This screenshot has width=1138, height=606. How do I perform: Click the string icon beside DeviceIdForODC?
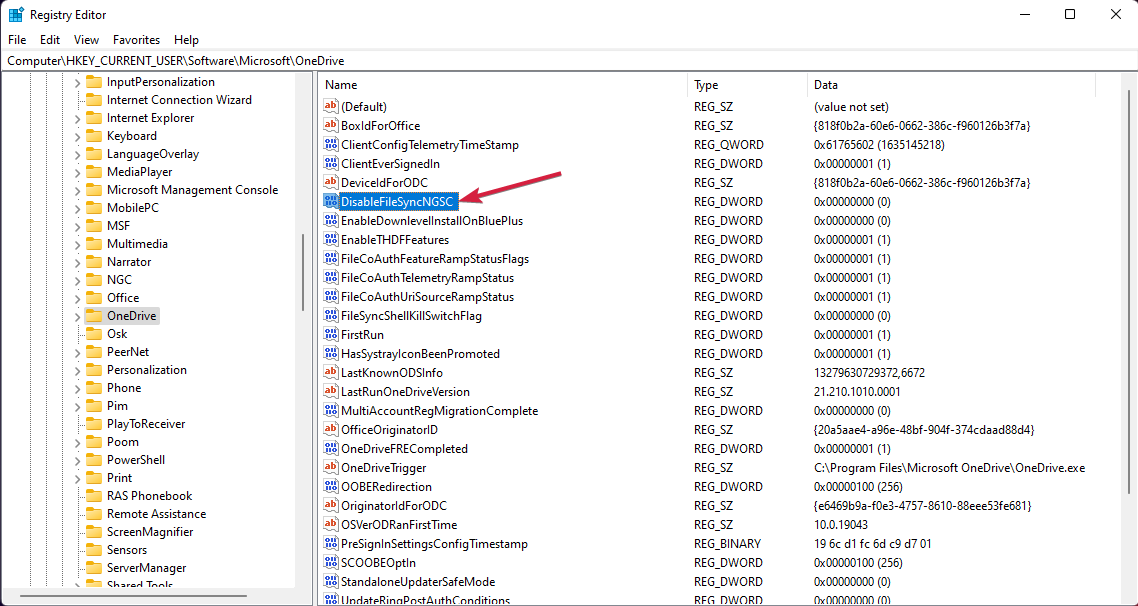click(331, 182)
